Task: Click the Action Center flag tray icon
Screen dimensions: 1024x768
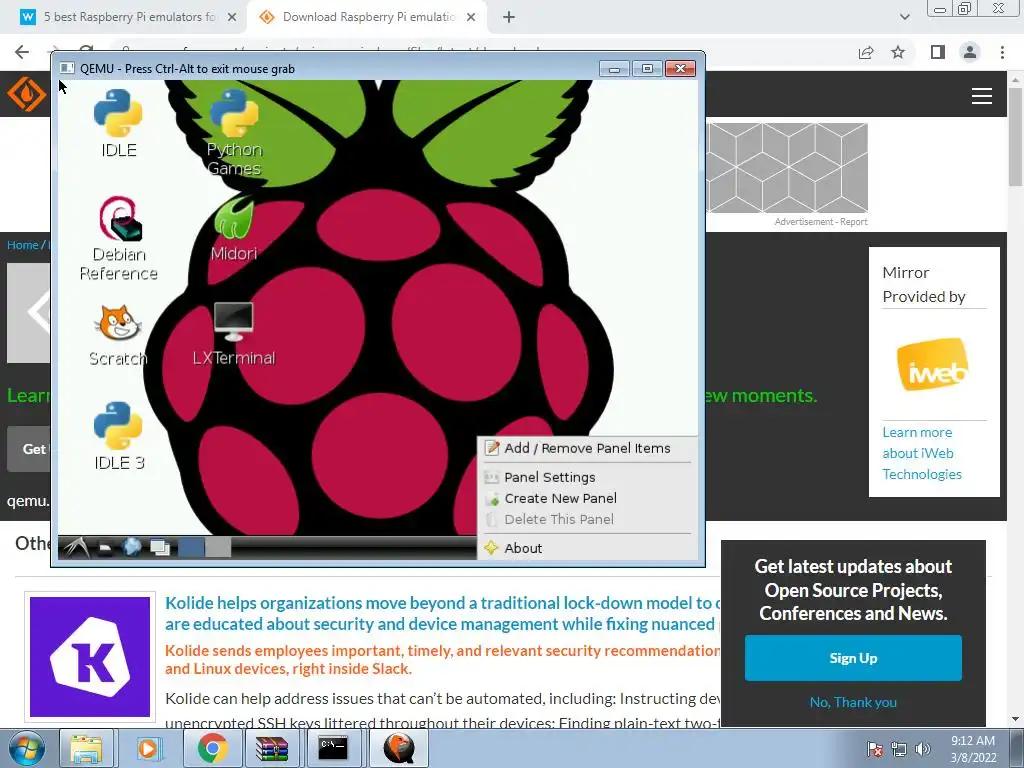Action: pyautogui.click(x=875, y=750)
